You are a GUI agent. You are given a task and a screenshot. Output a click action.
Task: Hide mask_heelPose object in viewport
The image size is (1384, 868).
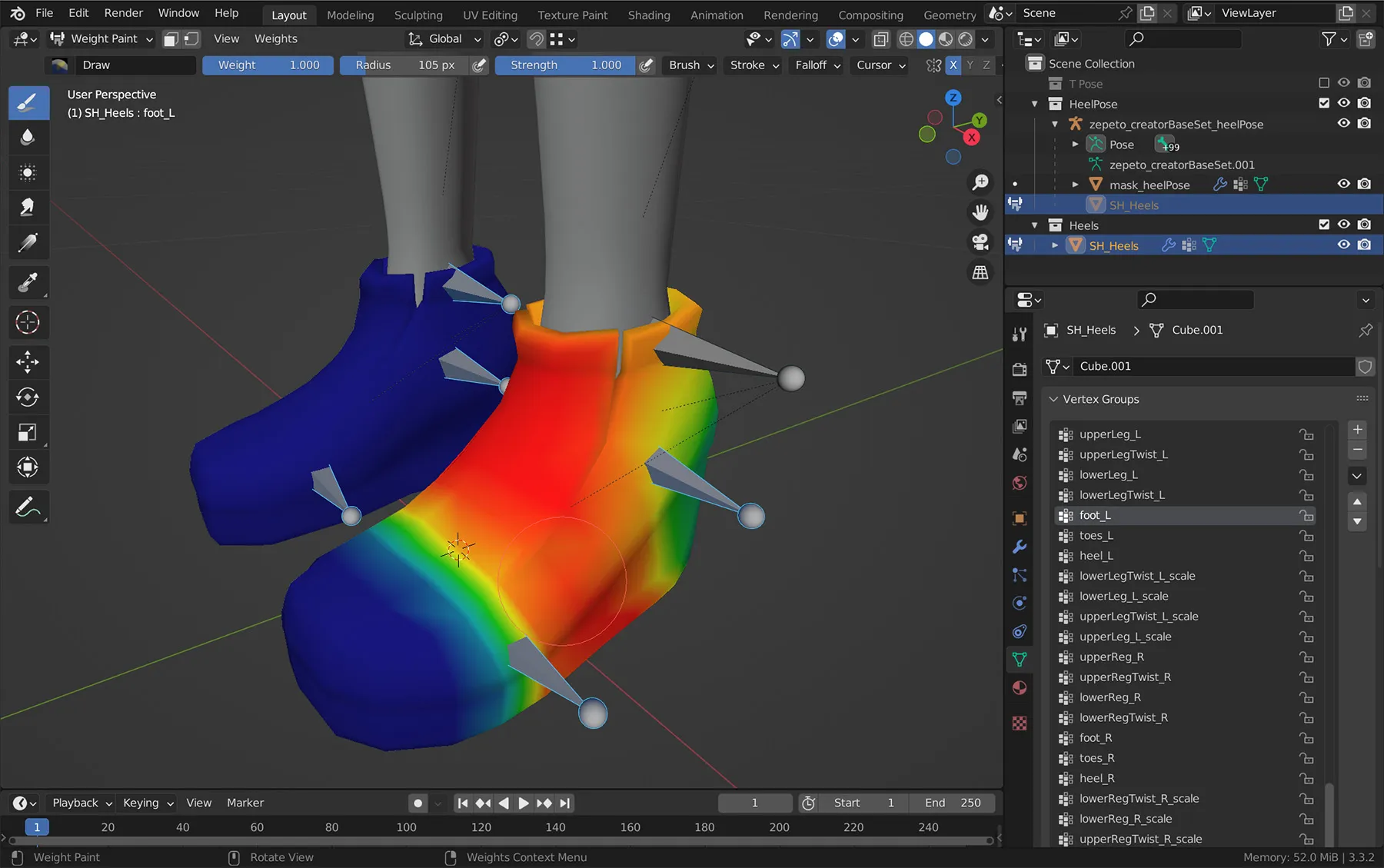(x=1343, y=184)
